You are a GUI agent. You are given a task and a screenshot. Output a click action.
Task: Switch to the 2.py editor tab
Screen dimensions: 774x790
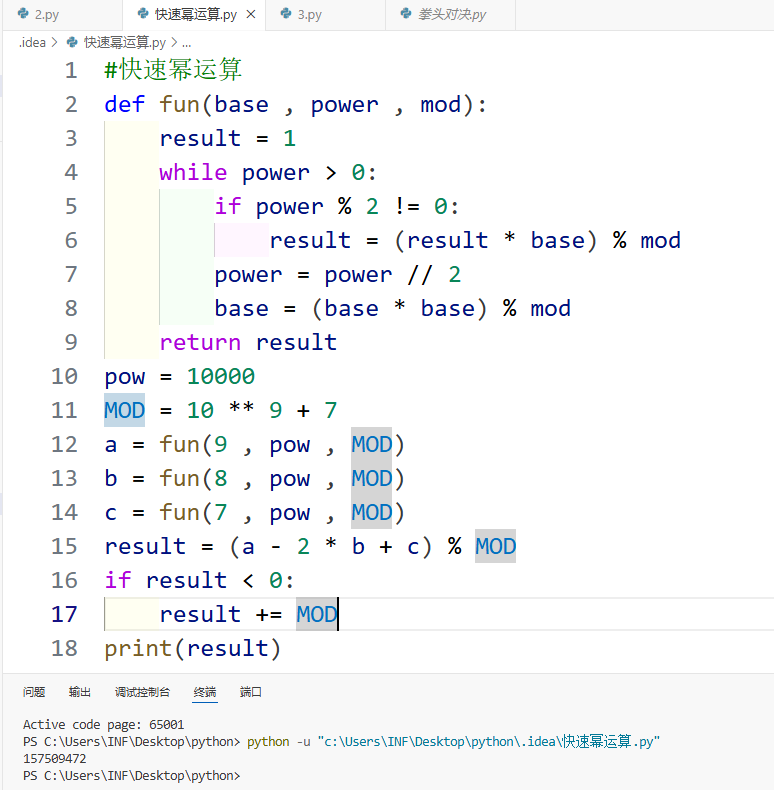(x=61, y=15)
